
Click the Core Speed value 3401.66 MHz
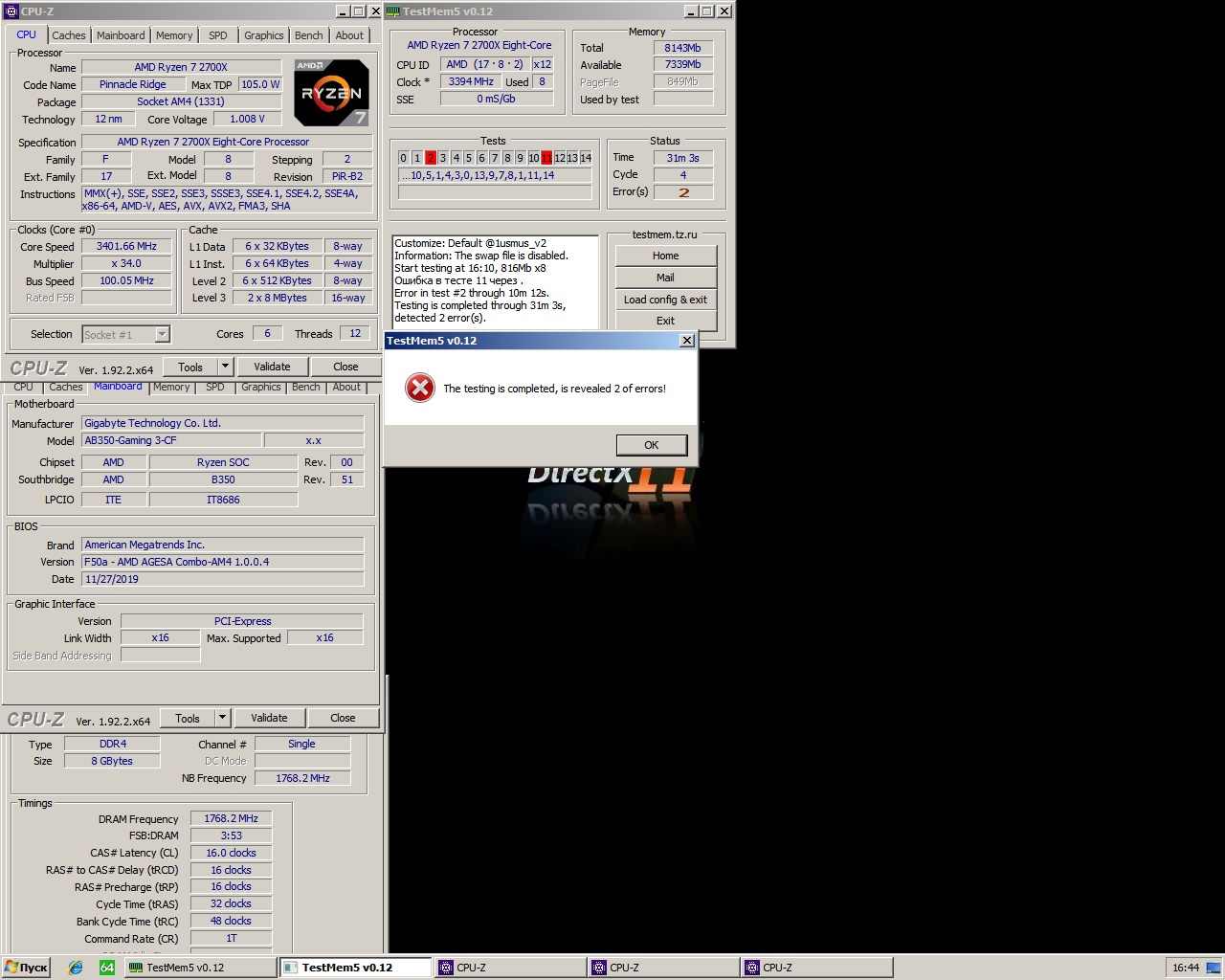point(126,246)
